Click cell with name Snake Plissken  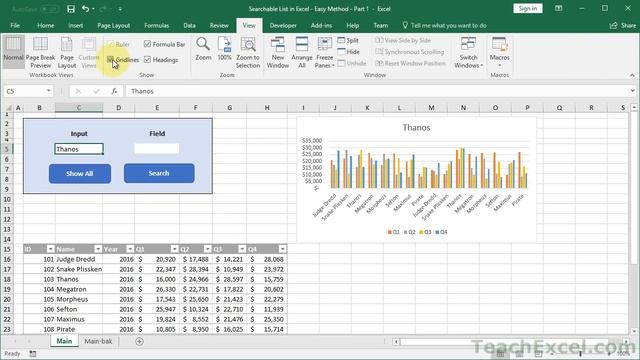[x=79, y=269]
